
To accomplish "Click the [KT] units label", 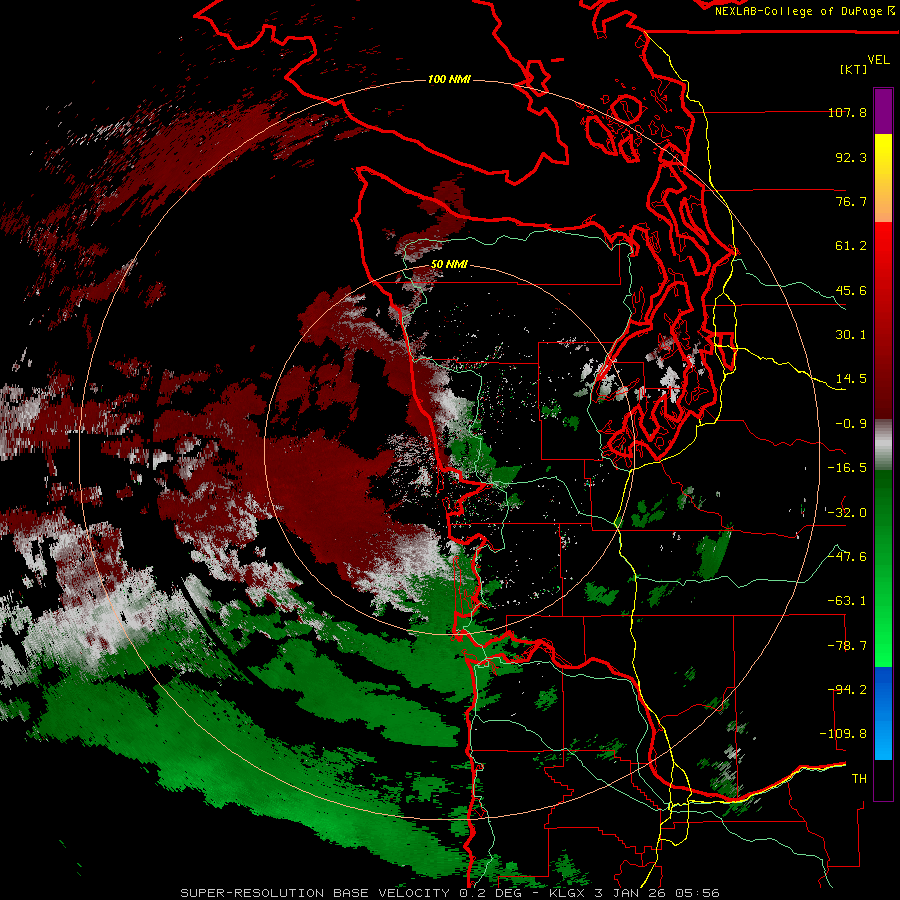I will click(854, 69).
